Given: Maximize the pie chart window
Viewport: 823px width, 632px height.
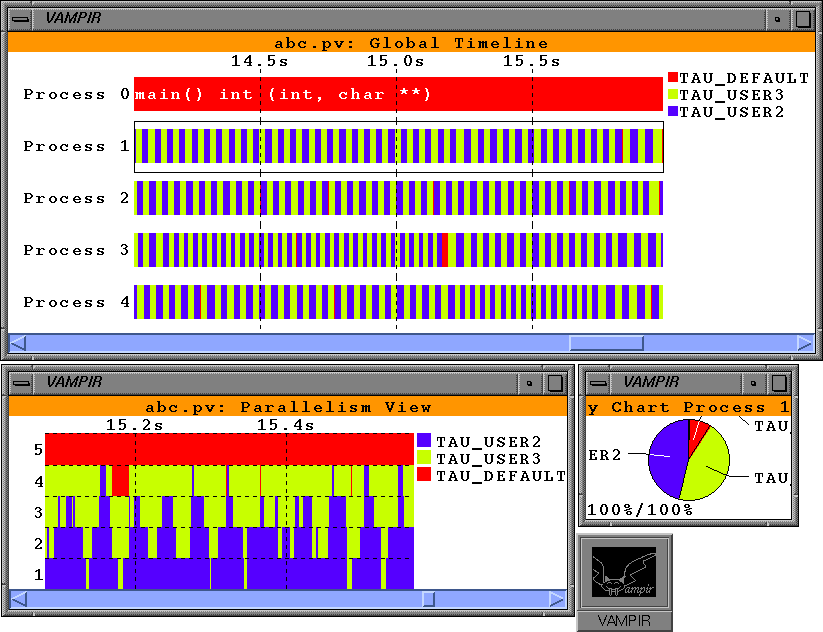Looking at the screenshot, I should pos(779,383).
